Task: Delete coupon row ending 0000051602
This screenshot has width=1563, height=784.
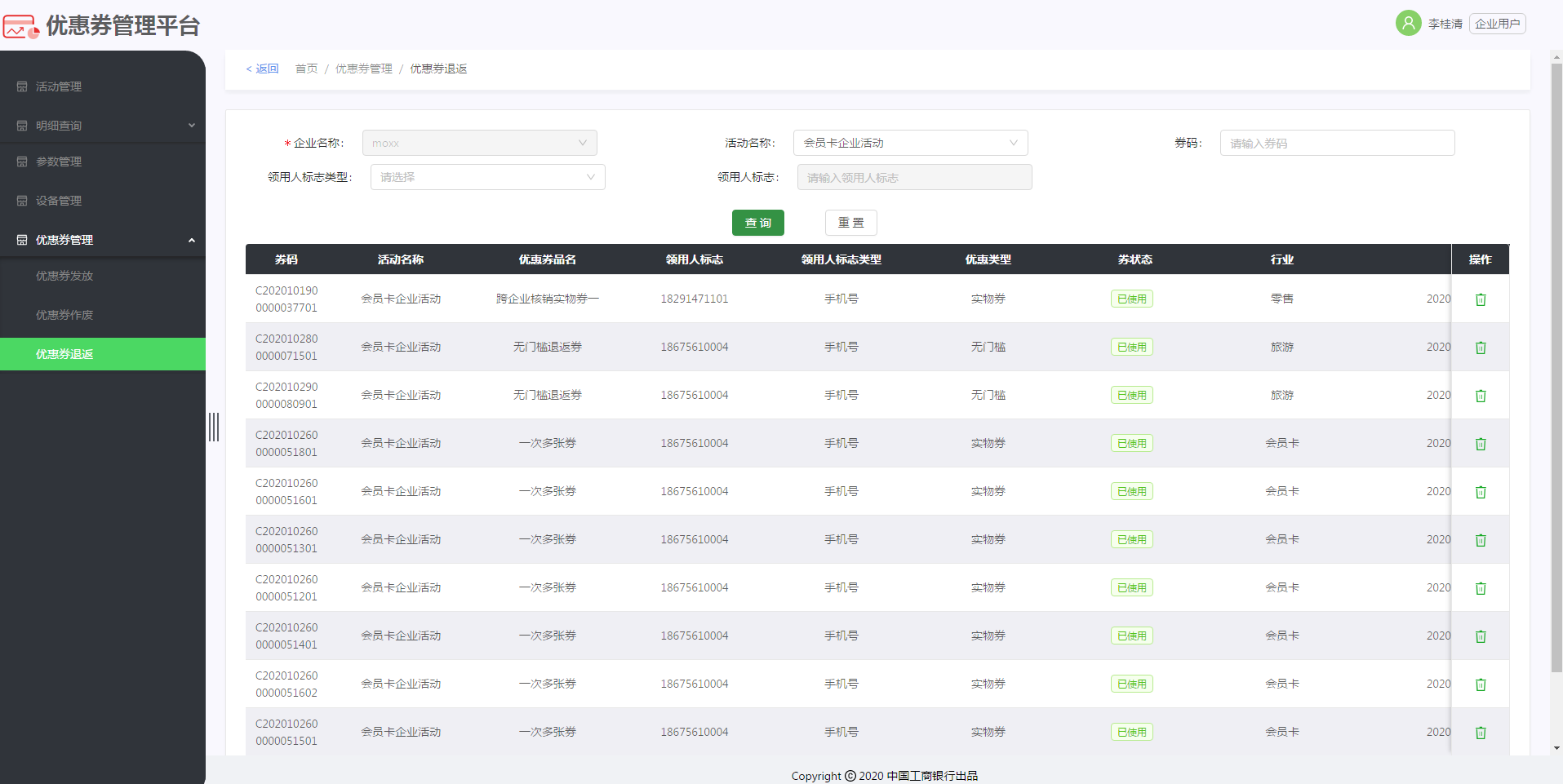Action: (x=1481, y=684)
